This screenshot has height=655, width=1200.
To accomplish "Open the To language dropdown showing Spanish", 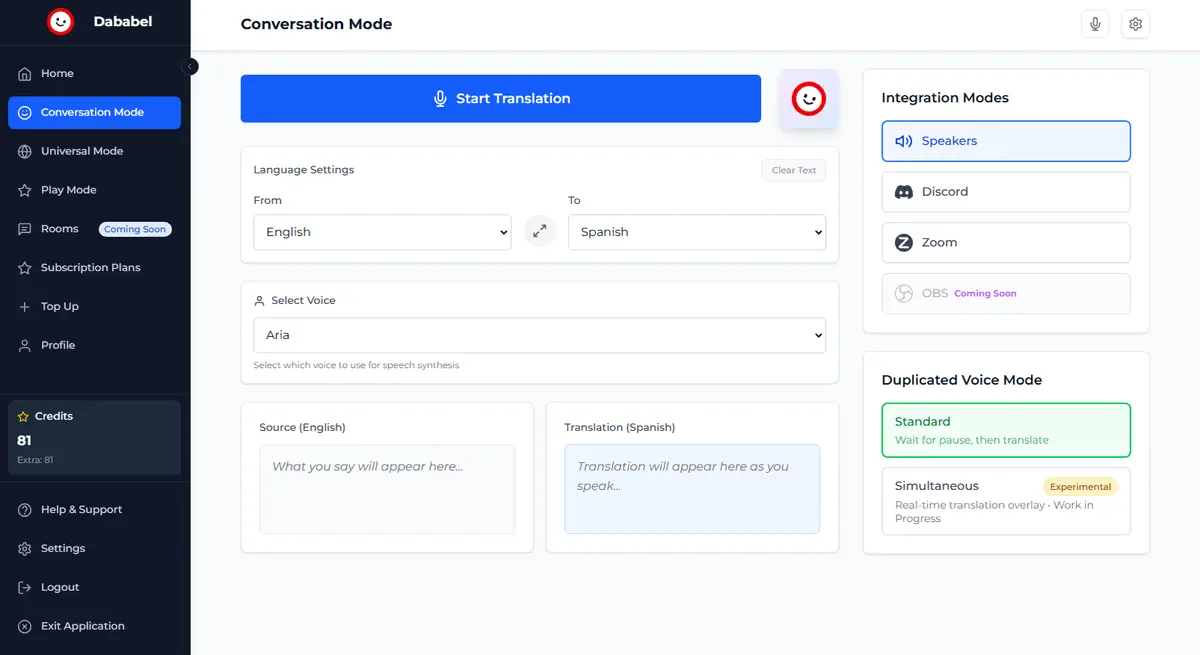I will [697, 232].
